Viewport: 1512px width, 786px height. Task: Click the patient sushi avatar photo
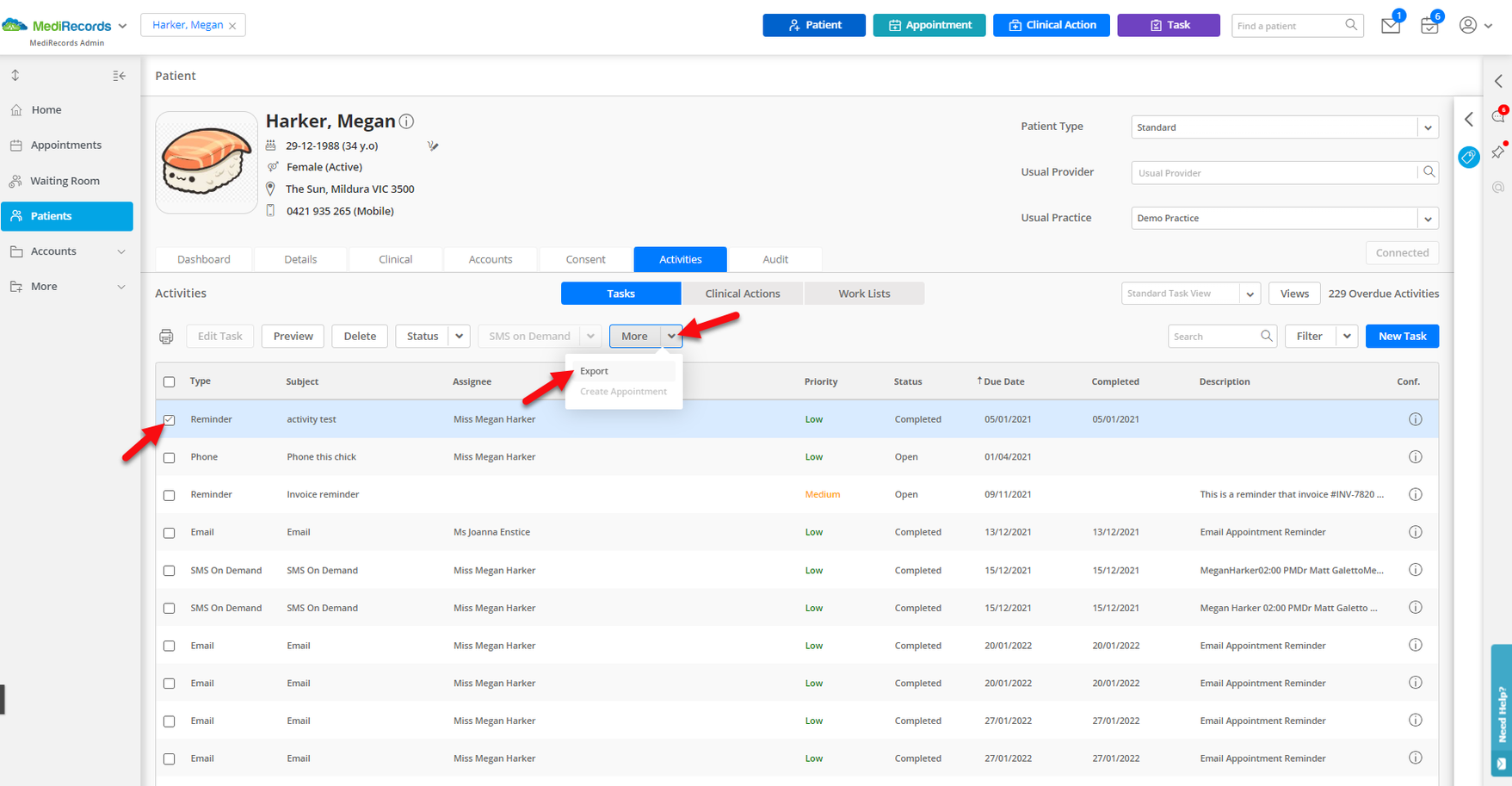tap(207, 162)
